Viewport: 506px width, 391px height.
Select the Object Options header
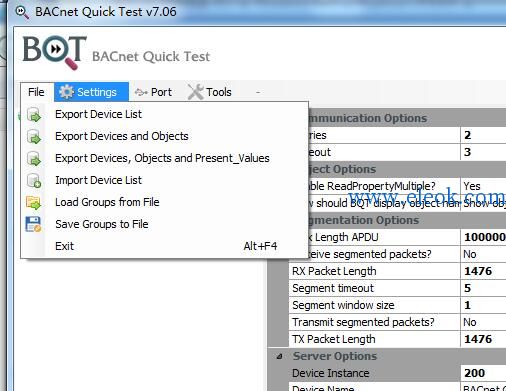pyautogui.click(x=342, y=169)
